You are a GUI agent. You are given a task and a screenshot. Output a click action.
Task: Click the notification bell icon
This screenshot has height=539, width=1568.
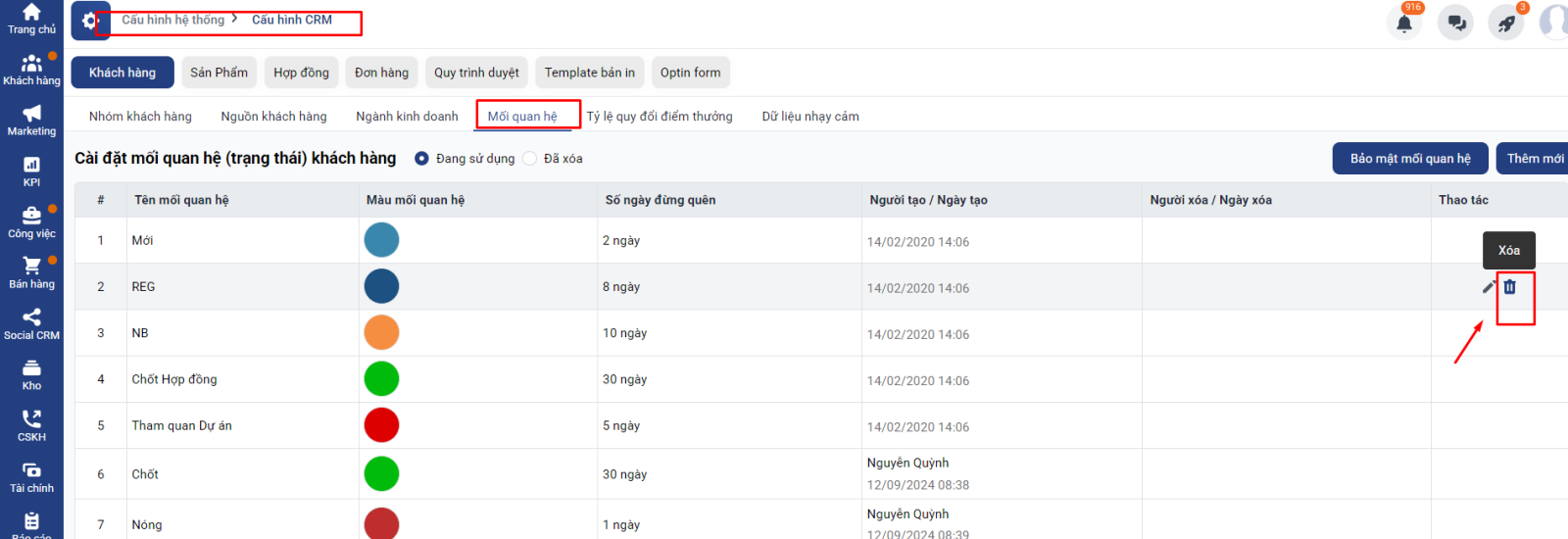coord(1404,23)
